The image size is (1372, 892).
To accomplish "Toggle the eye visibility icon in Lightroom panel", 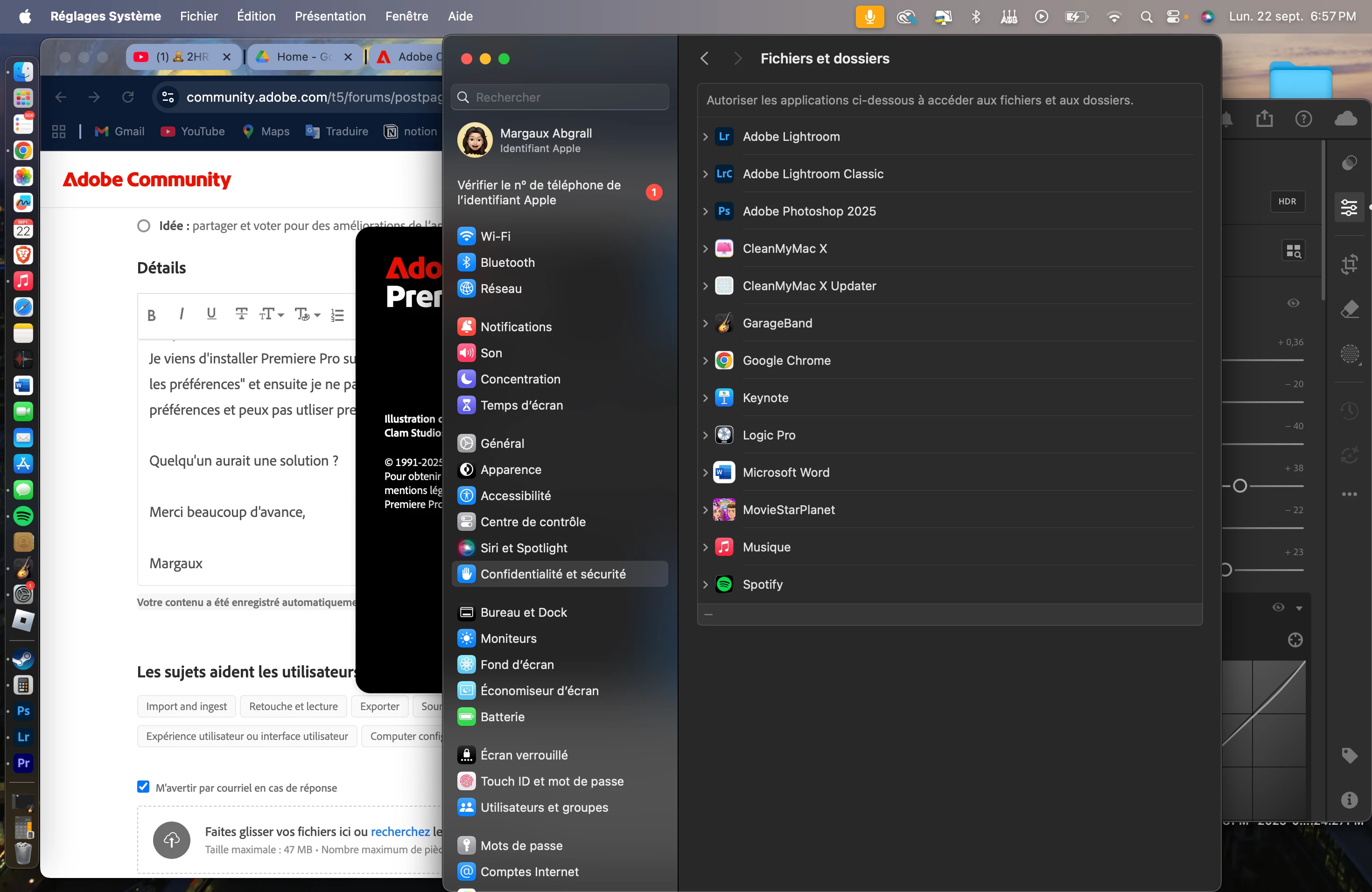I will tap(1293, 303).
